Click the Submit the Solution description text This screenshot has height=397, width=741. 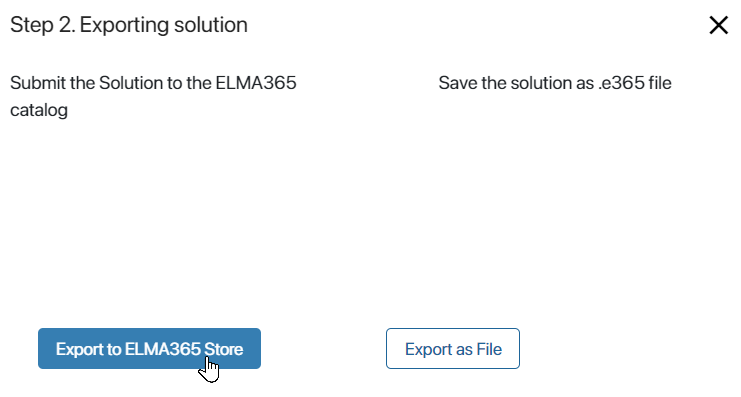(153, 96)
